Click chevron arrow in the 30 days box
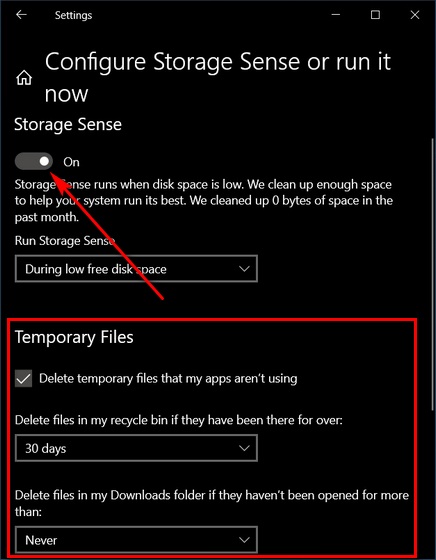The width and height of the screenshot is (436, 560). pos(244,448)
